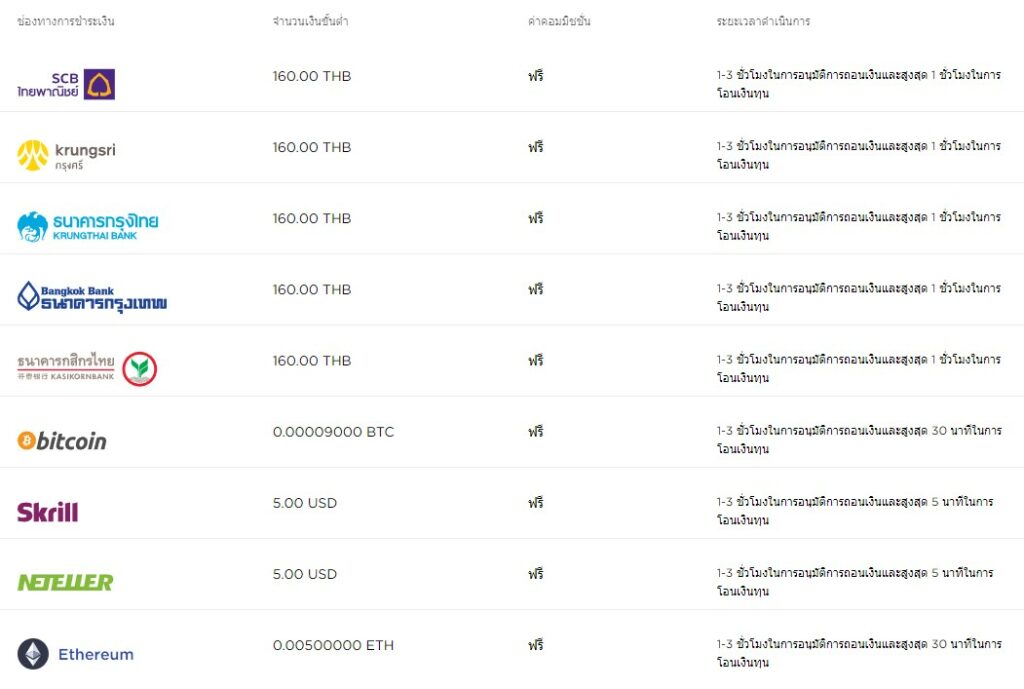This screenshot has width=1024, height=689.
Task: Click the 0.00009000 BTC minimum amount
Action: click(334, 432)
